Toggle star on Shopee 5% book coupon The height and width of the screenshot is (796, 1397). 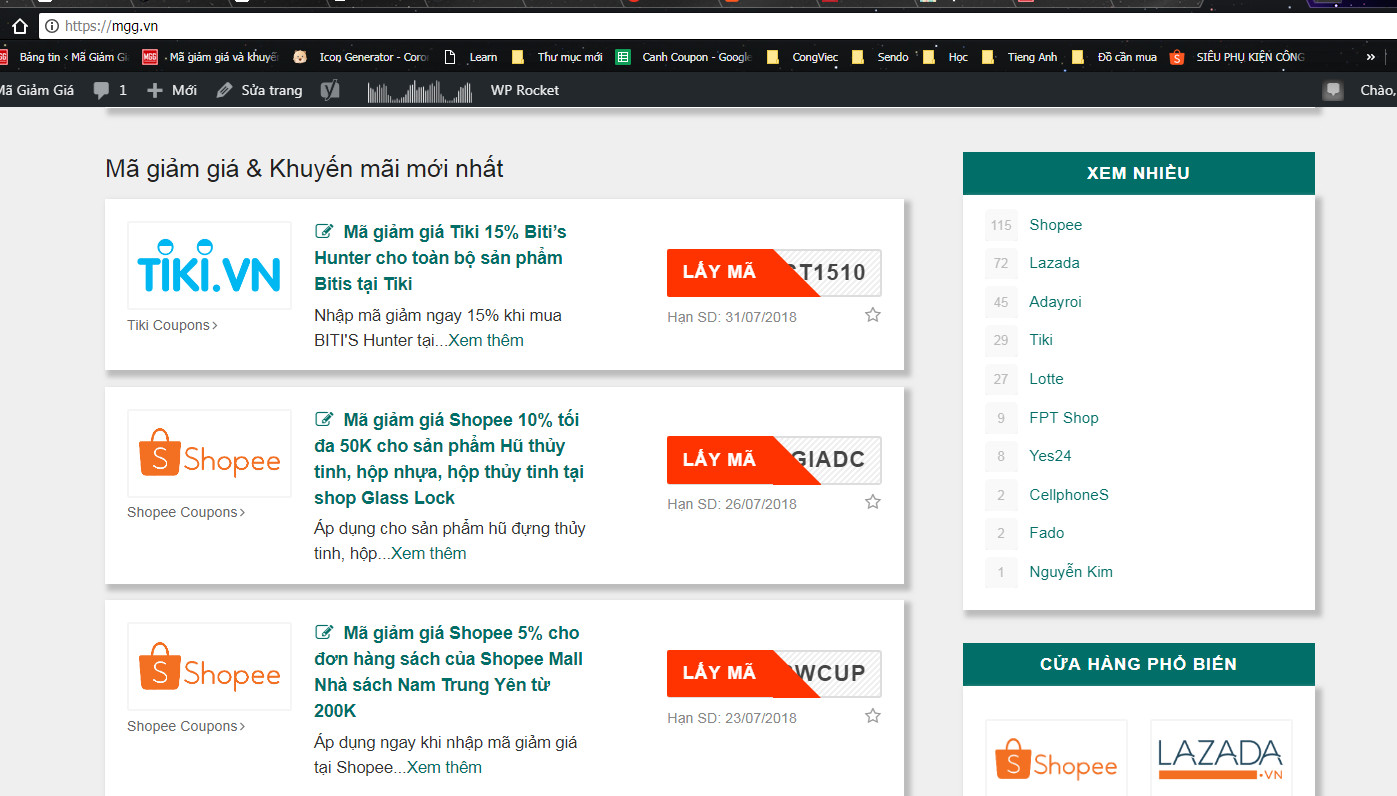(872, 716)
